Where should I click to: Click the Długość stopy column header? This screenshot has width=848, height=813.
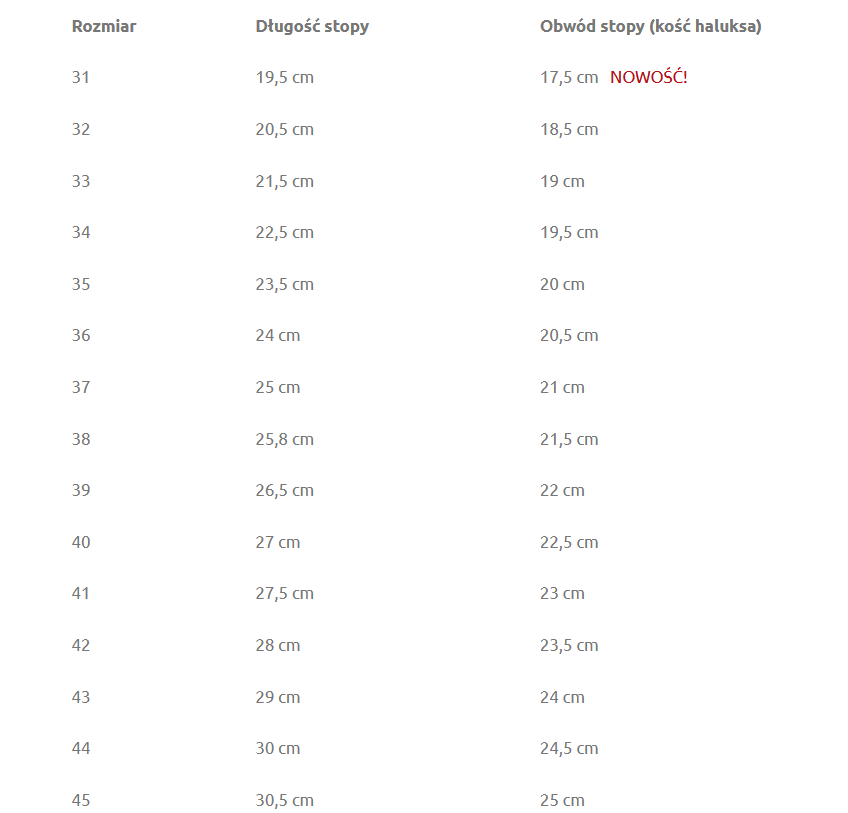coord(312,27)
